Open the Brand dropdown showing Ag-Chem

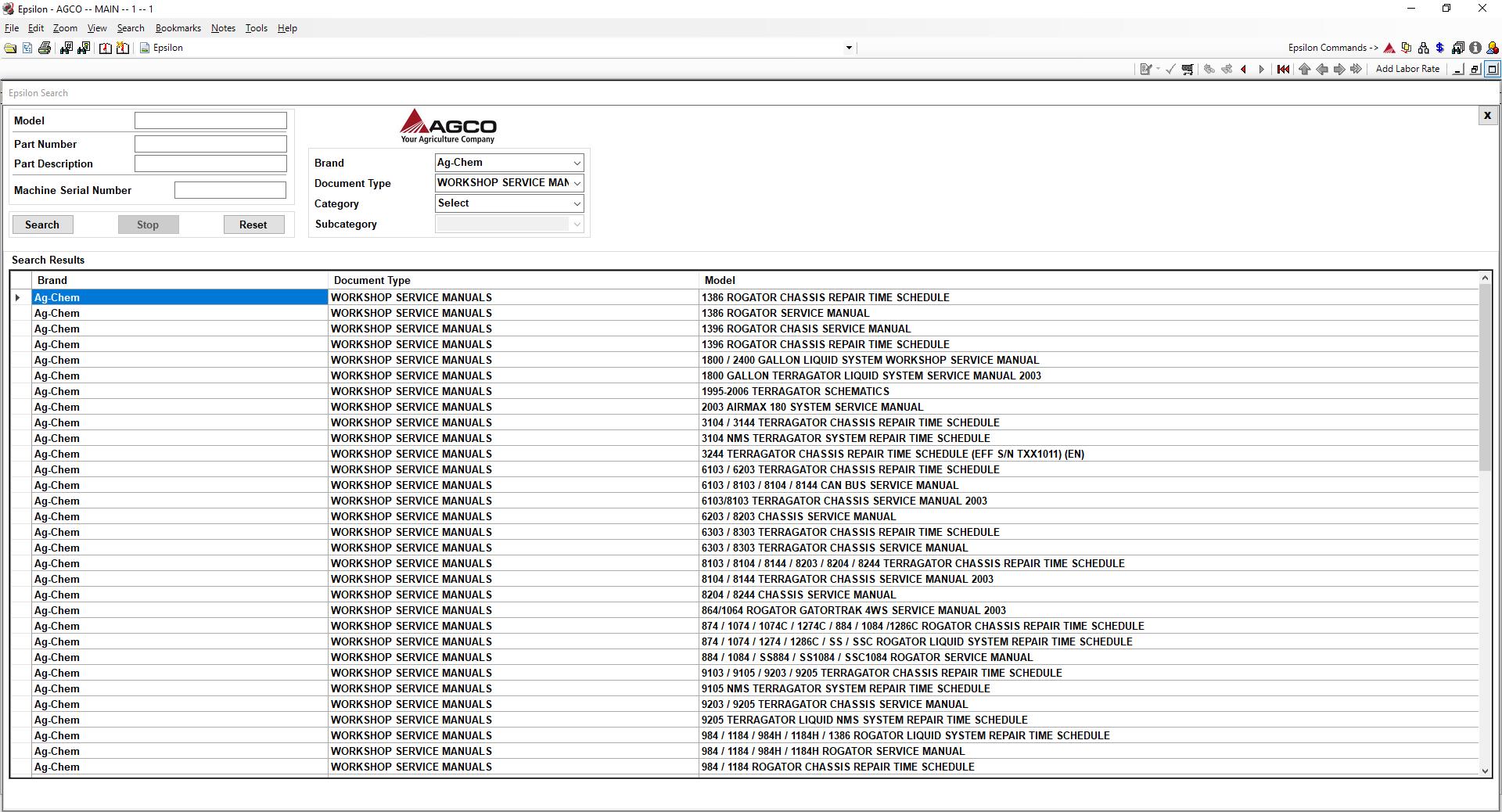[x=509, y=163]
